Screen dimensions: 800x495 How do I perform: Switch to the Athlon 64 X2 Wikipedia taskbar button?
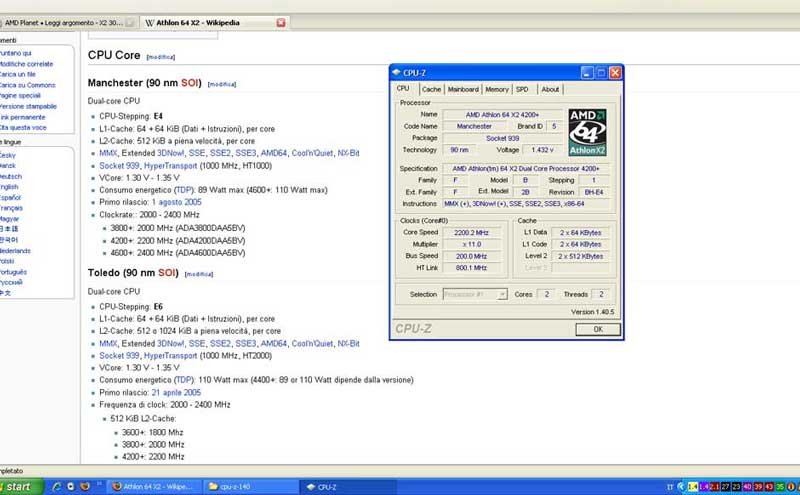pyautogui.click(x=154, y=487)
